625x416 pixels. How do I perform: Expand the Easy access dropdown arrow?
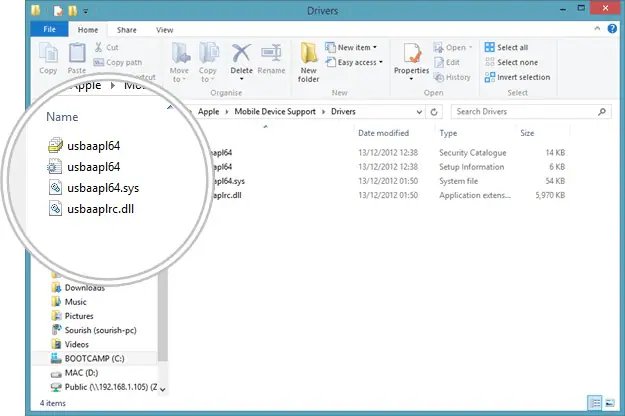[381, 62]
